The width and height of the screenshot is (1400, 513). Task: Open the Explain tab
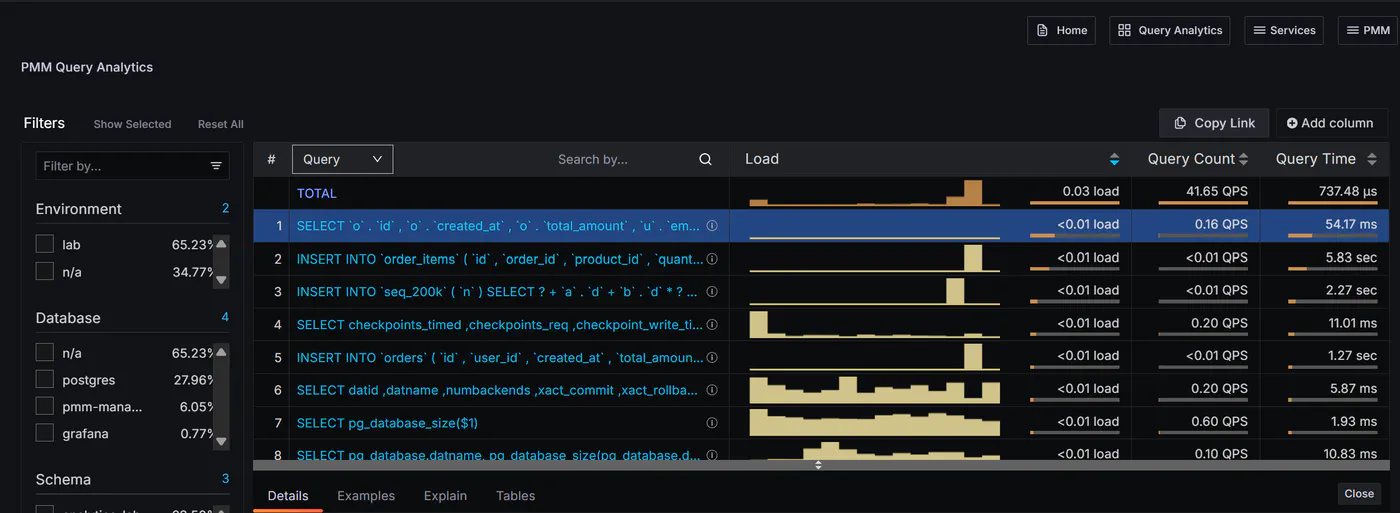[445, 495]
